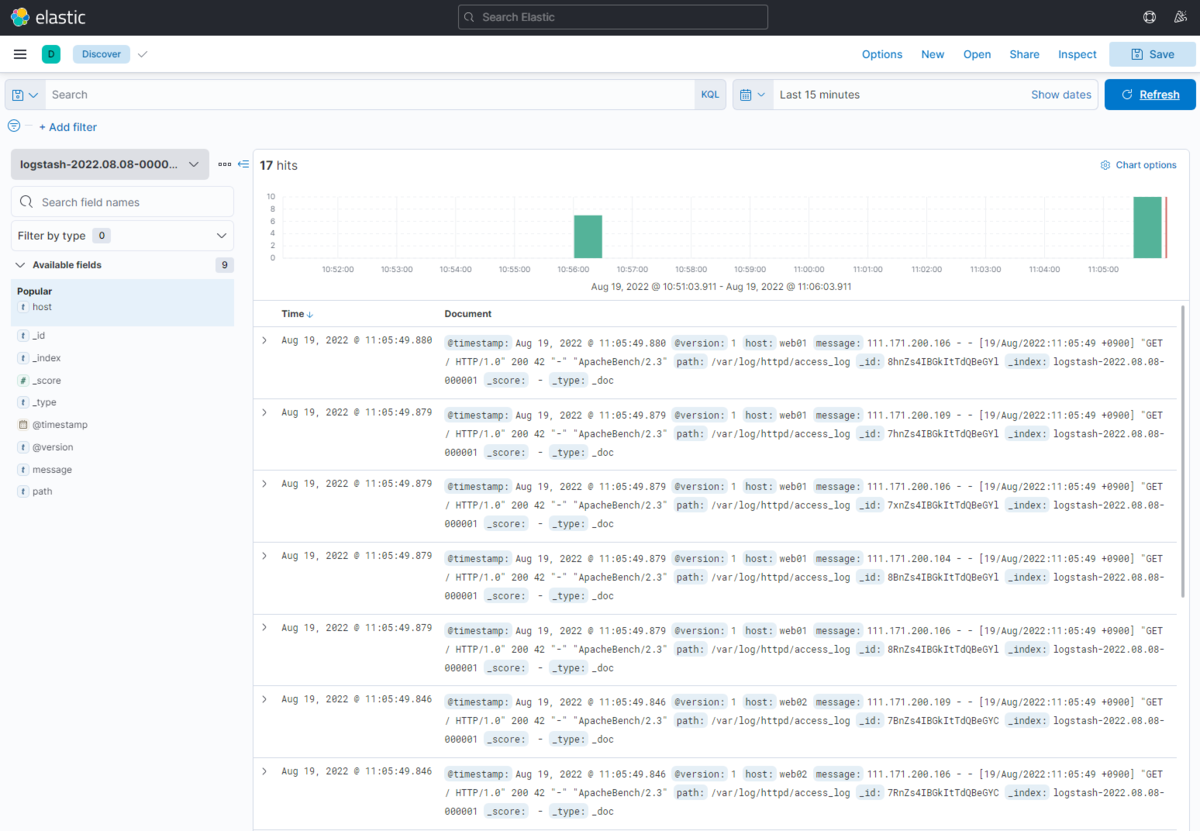Click the _type field type icon
Image resolution: width=1200 pixels, height=831 pixels.
tap(23, 402)
